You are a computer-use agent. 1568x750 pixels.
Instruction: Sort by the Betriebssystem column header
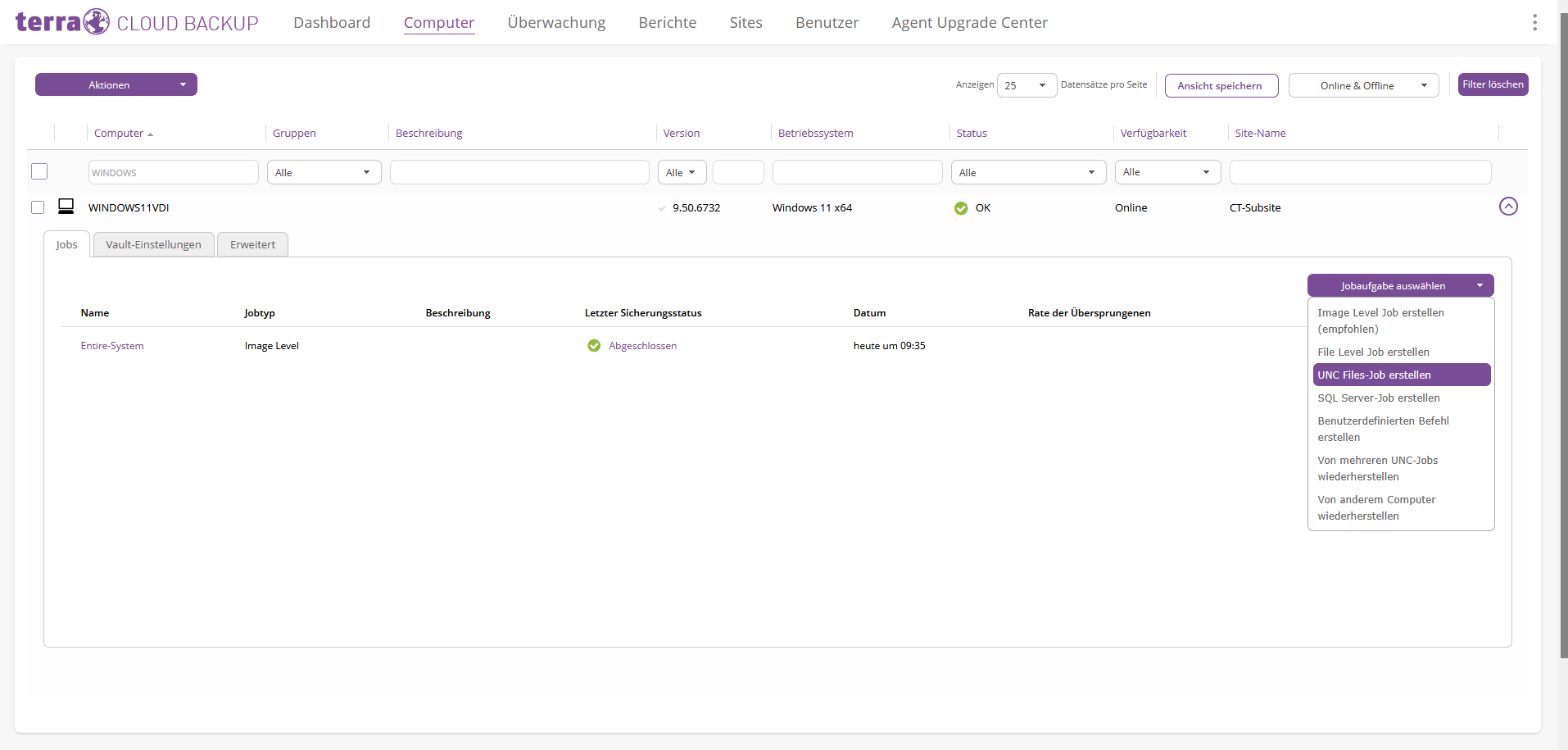pyautogui.click(x=815, y=133)
